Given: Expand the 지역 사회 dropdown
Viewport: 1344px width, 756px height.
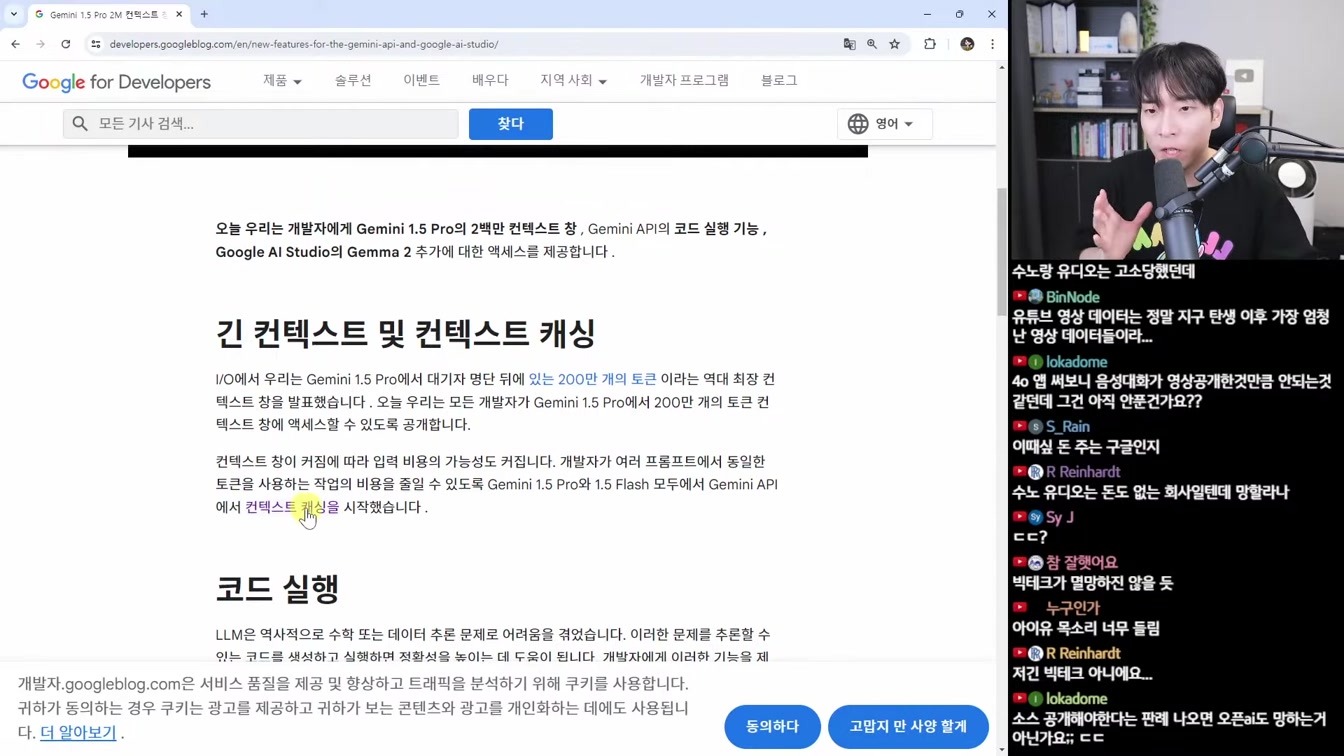Looking at the screenshot, I should point(574,81).
